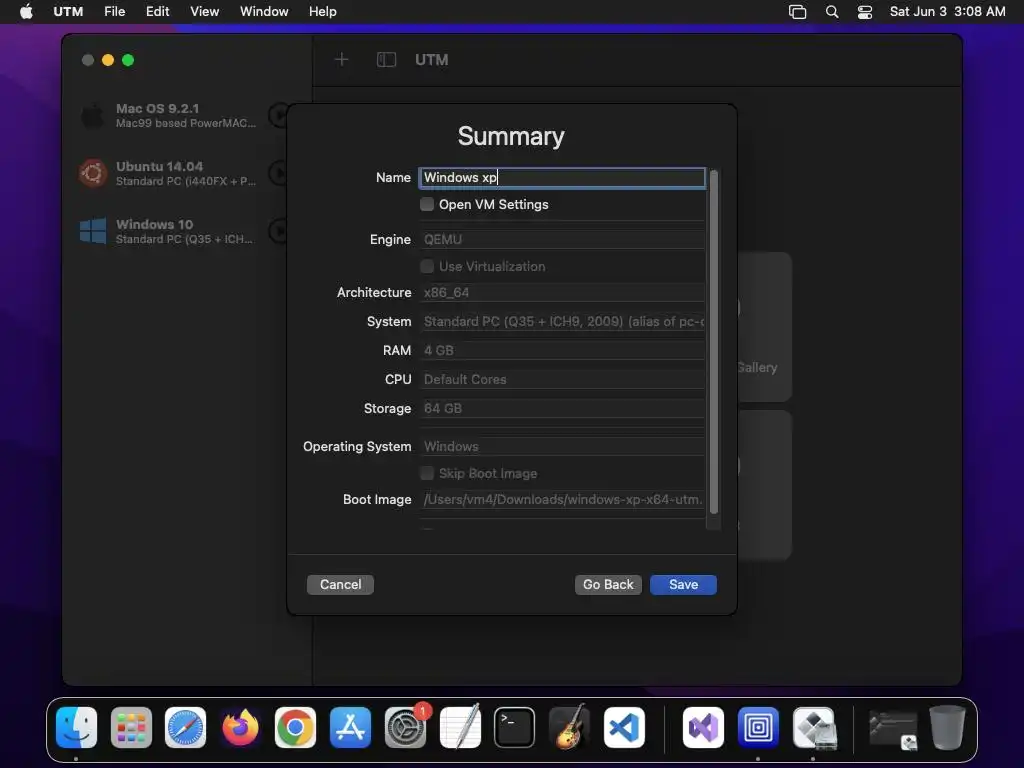Open GarageBand from the Dock
Viewport: 1024px width, 768px height.
tap(569, 727)
